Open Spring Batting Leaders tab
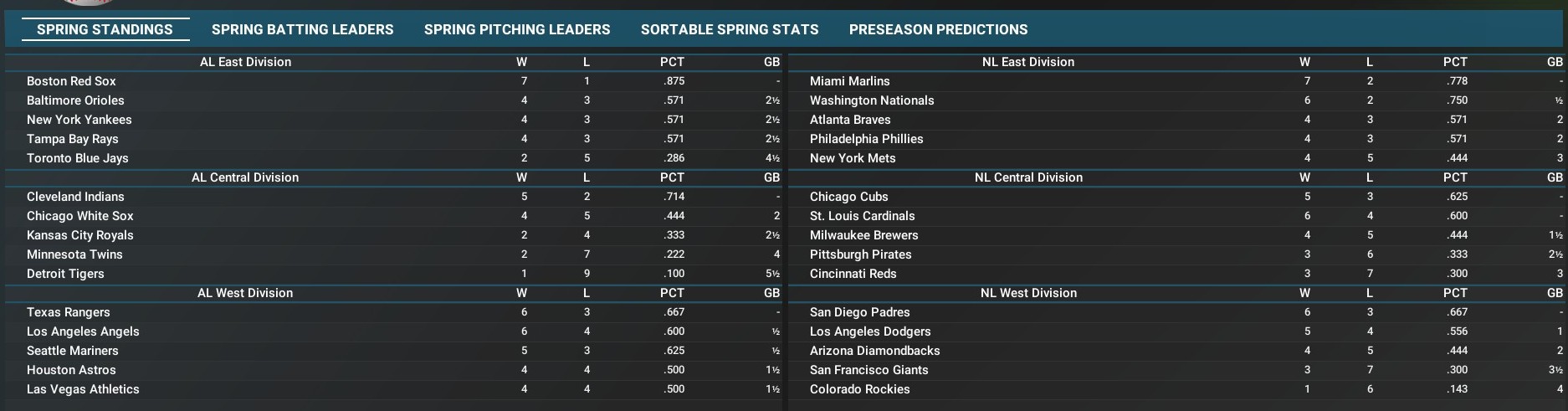 pos(302,29)
